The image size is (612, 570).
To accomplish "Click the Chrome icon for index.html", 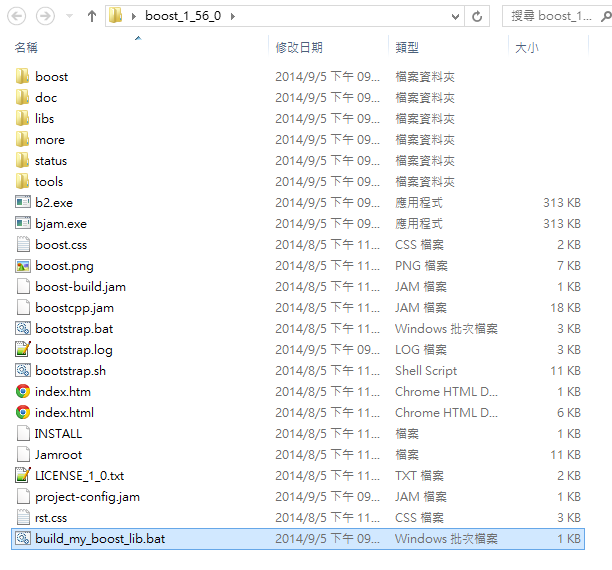I will (x=23, y=412).
